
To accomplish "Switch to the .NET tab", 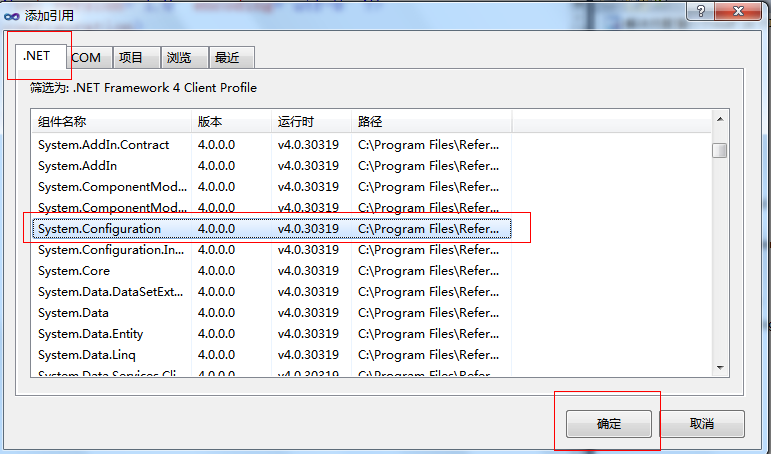I will click(x=39, y=57).
